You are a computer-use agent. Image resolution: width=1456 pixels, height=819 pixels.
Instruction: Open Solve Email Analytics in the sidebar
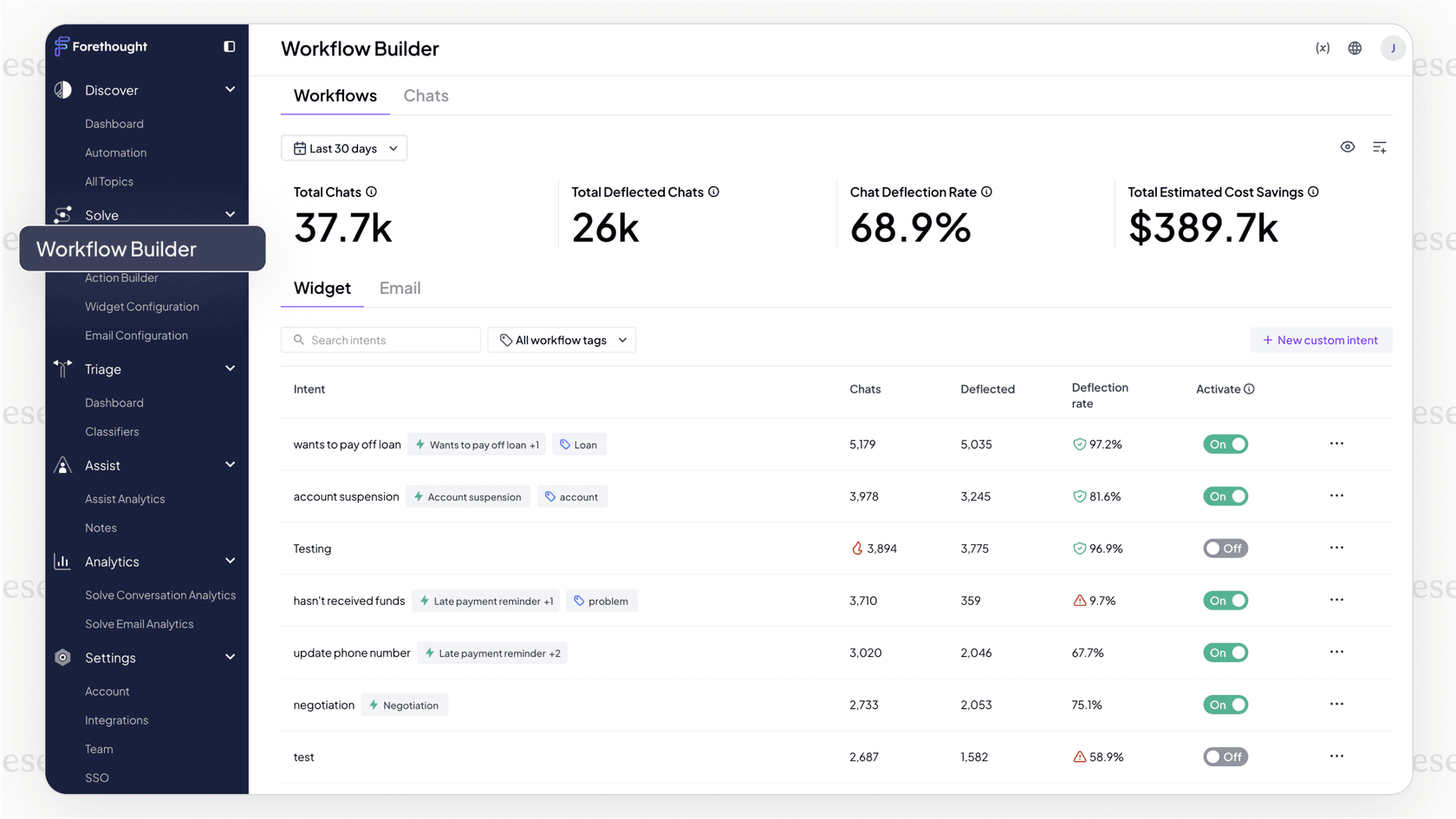click(x=140, y=623)
